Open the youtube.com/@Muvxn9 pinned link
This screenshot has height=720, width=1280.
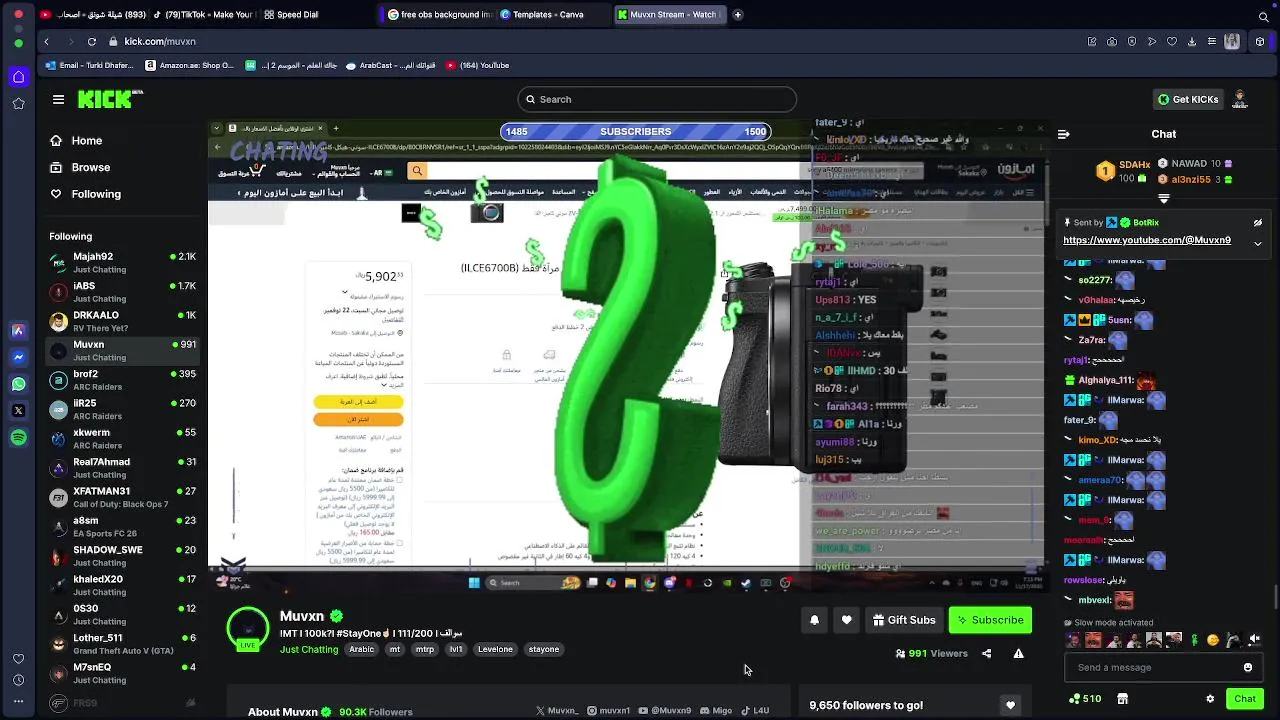coord(1147,240)
